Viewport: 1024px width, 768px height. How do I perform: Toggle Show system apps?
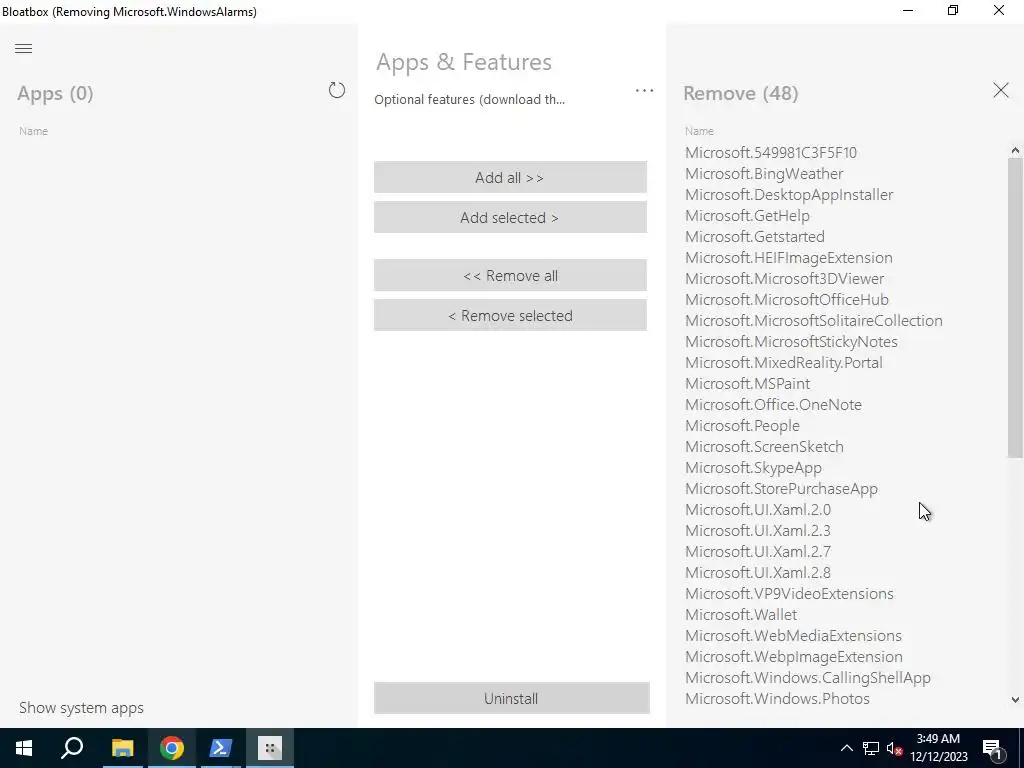pos(81,708)
